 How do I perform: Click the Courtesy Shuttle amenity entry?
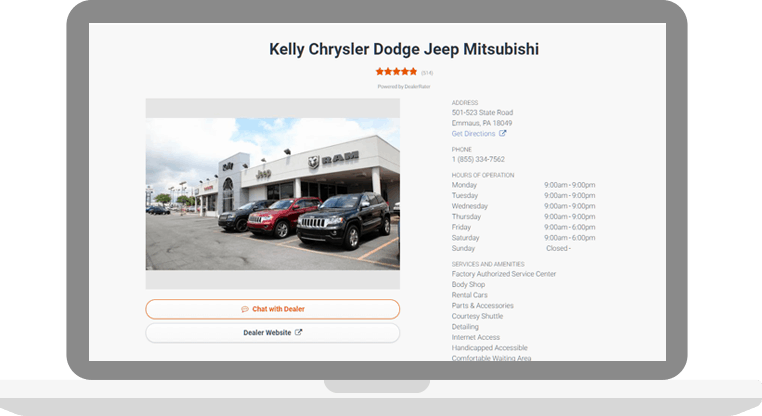click(477, 316)
